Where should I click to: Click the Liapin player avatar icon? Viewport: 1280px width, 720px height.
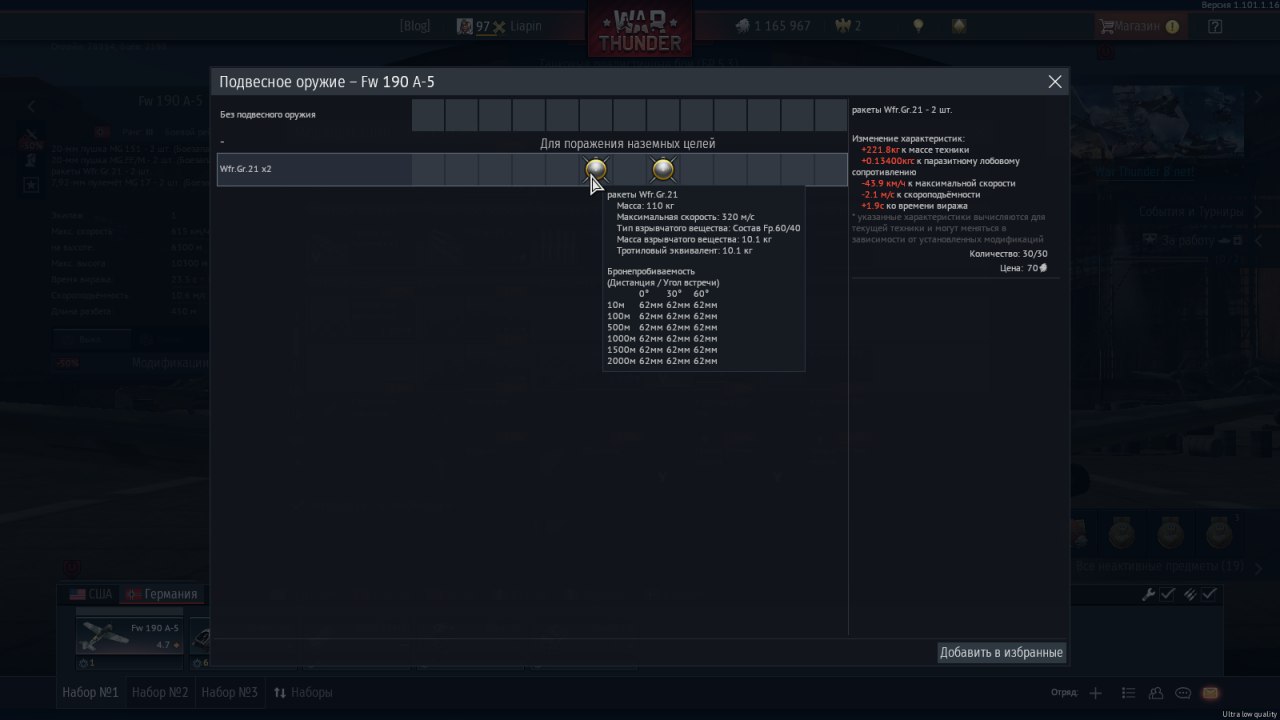point(465,26)
